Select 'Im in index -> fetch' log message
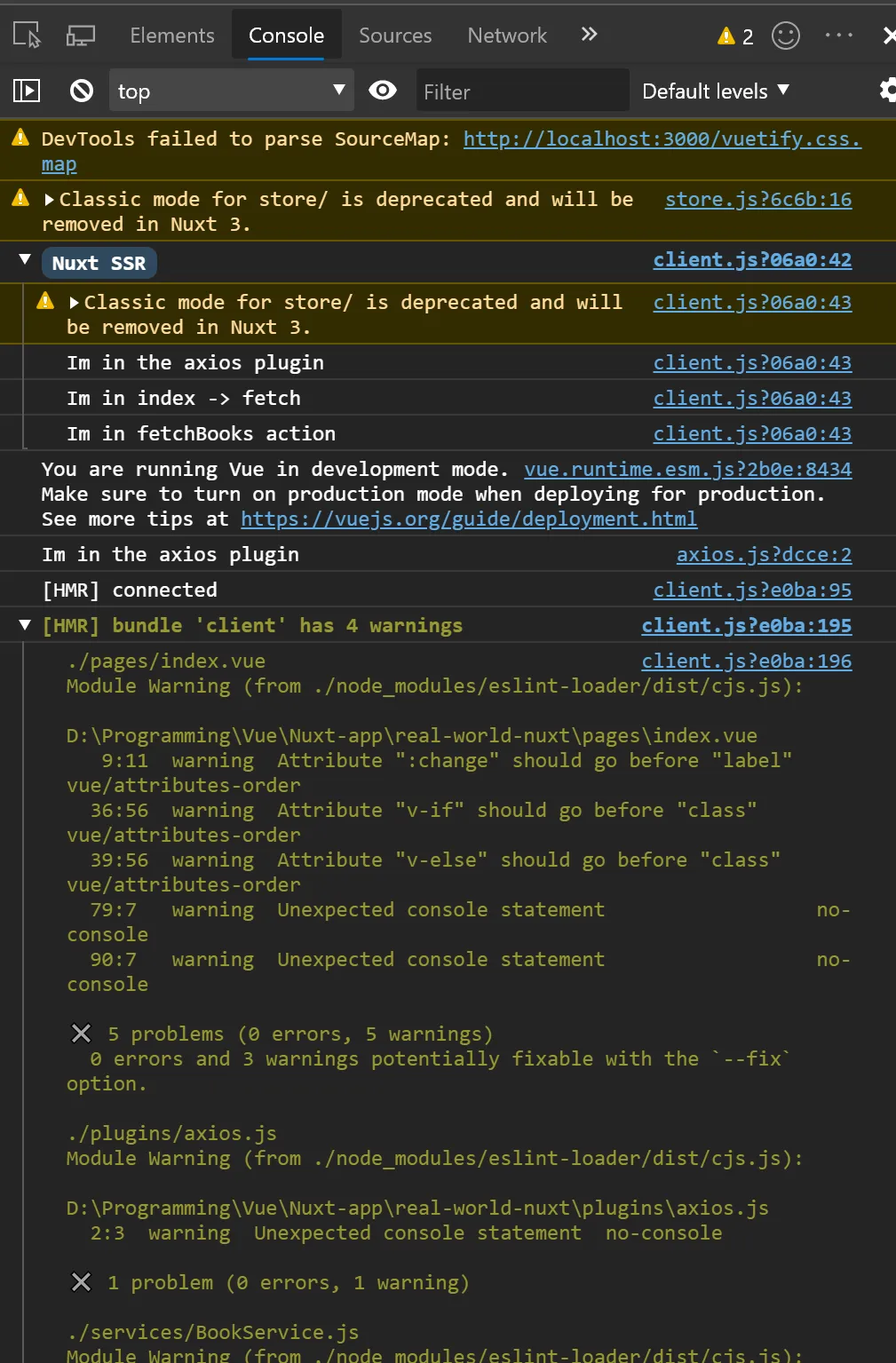Screen dimensions: 896x1363 pyautogui.click(x=184, y=399)
